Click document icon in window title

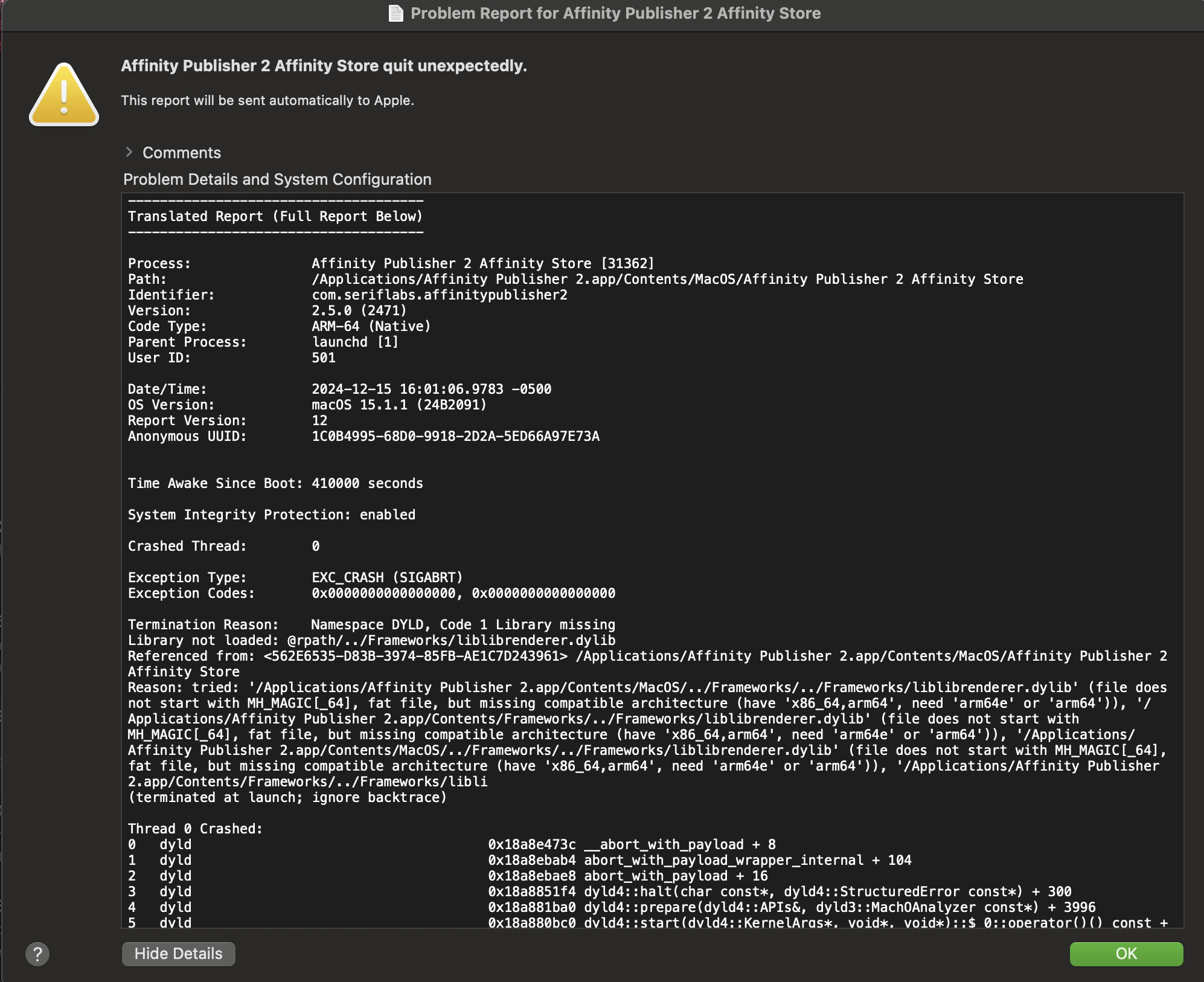coord(395,13)
